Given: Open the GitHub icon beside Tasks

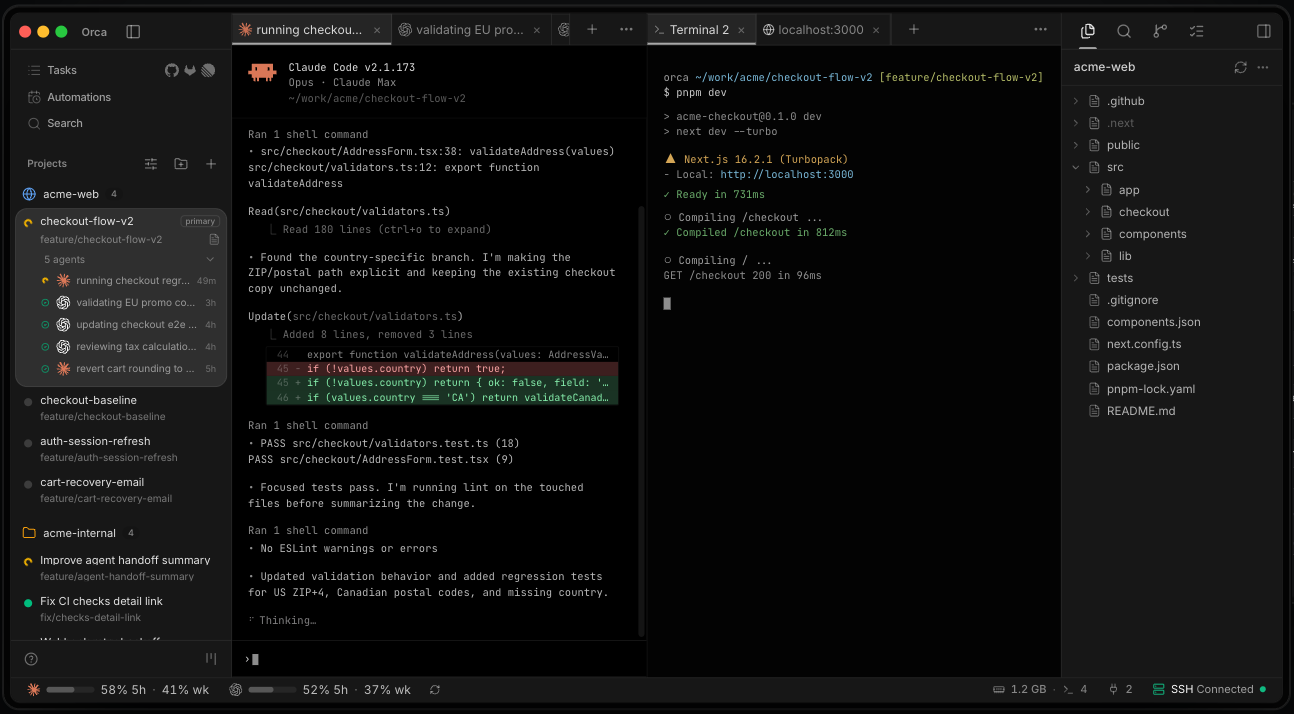Looking at the screenshot, I should 172,70.
